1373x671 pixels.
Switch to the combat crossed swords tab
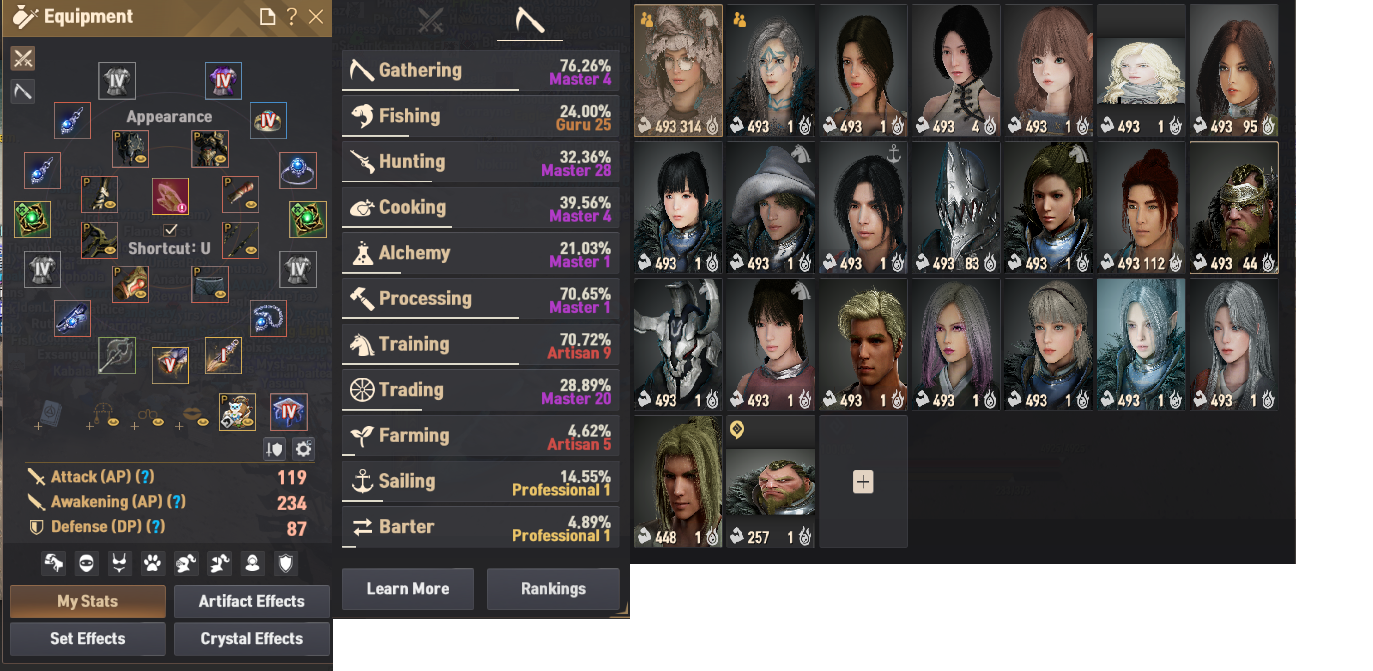[x=430, y=20]
